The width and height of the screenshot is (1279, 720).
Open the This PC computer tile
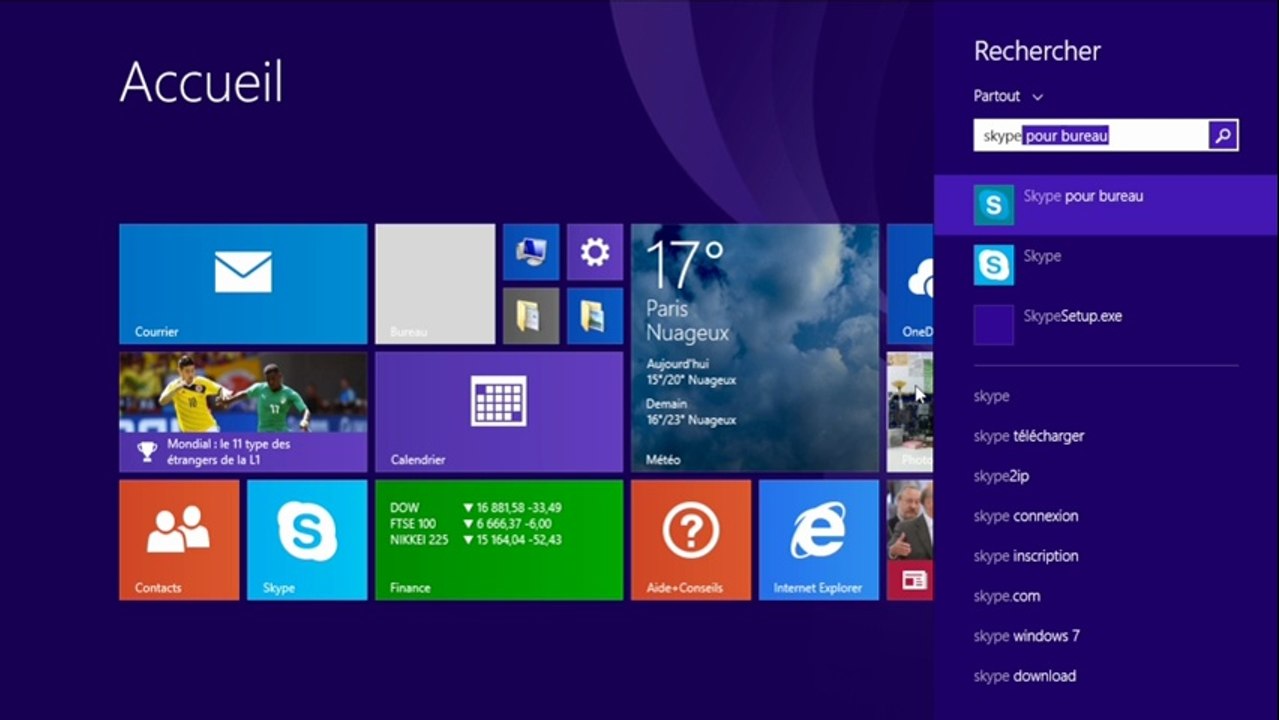pos(531,252)
